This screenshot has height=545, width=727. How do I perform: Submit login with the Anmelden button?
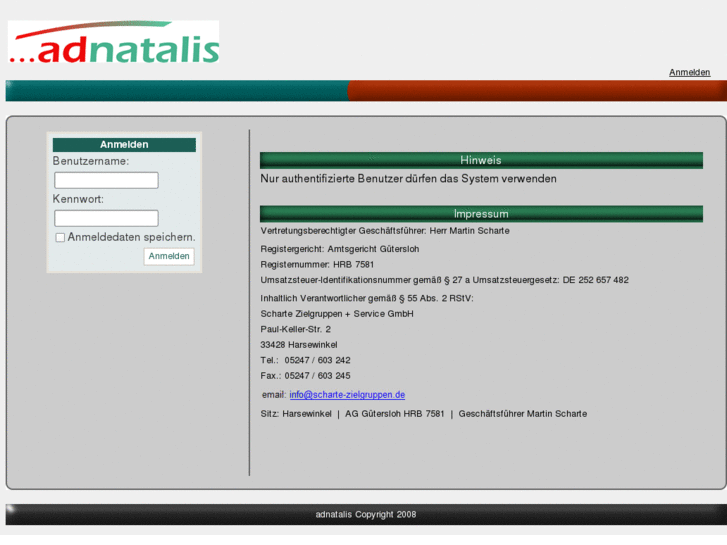(169, 256)
